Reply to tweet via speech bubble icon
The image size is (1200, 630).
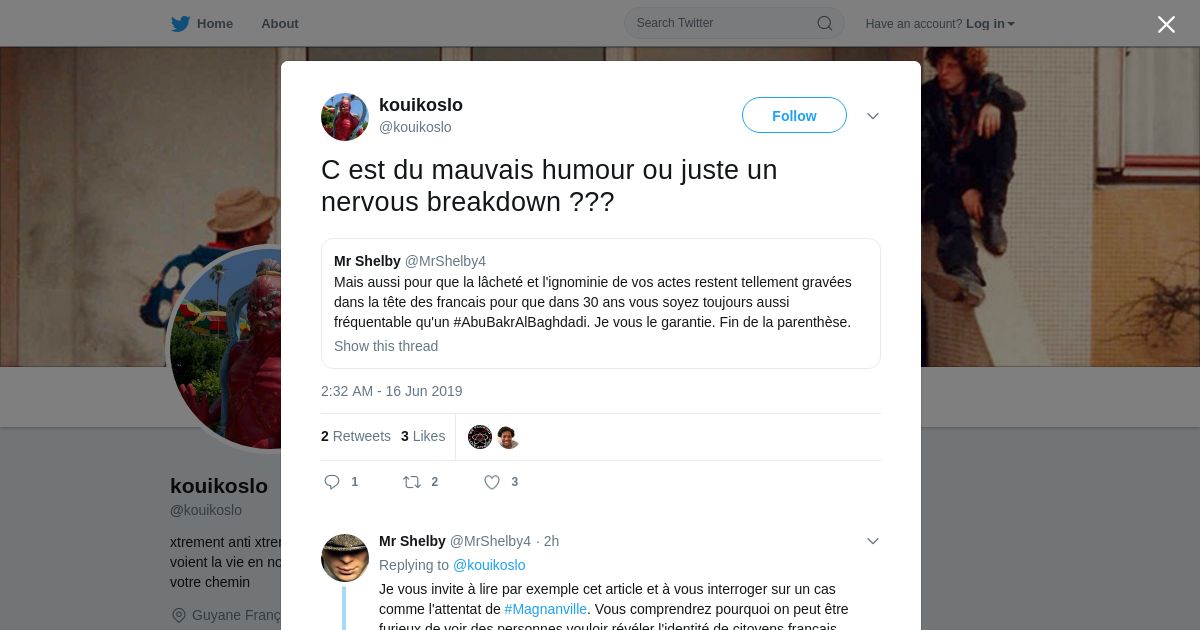click(332, 482)
